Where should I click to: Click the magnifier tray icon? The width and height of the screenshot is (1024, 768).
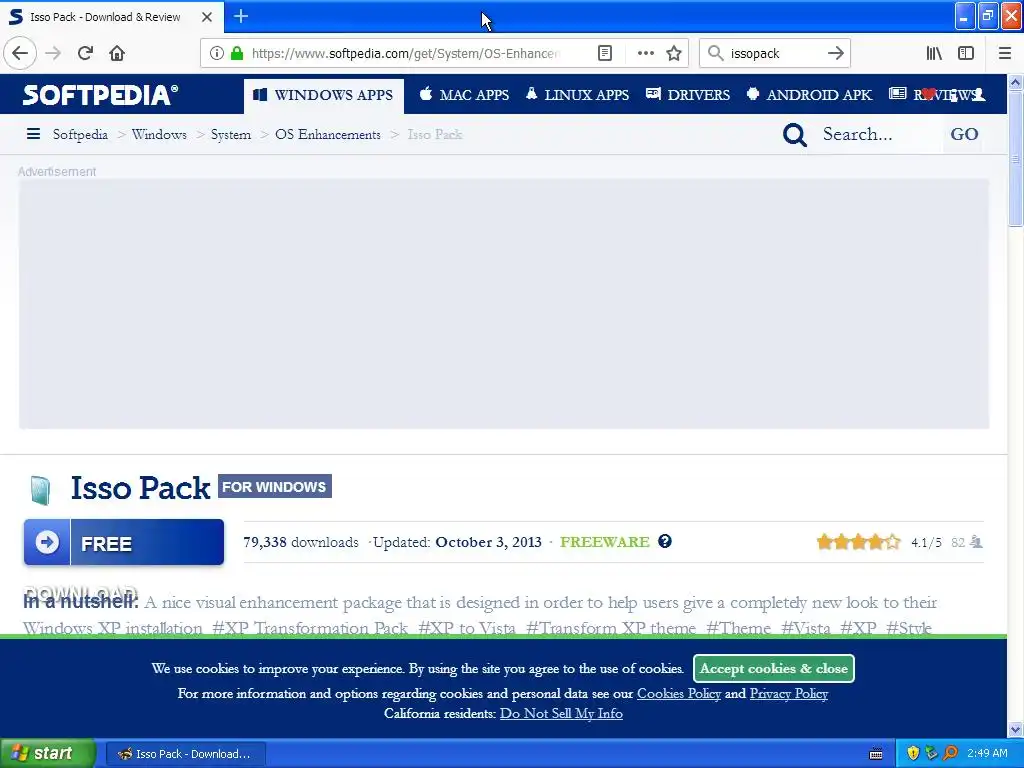950,754
